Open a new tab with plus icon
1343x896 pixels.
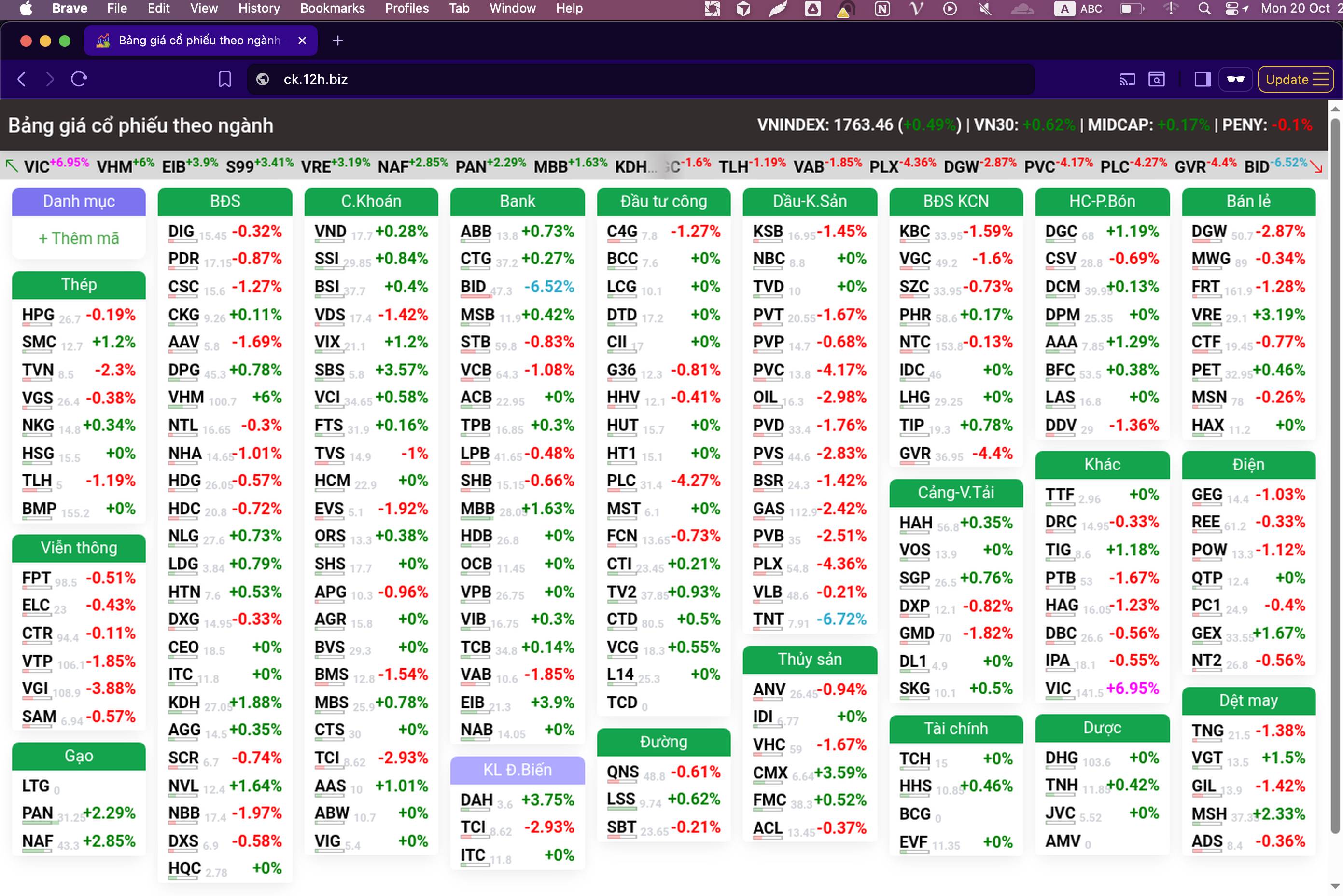pos(338,41)
